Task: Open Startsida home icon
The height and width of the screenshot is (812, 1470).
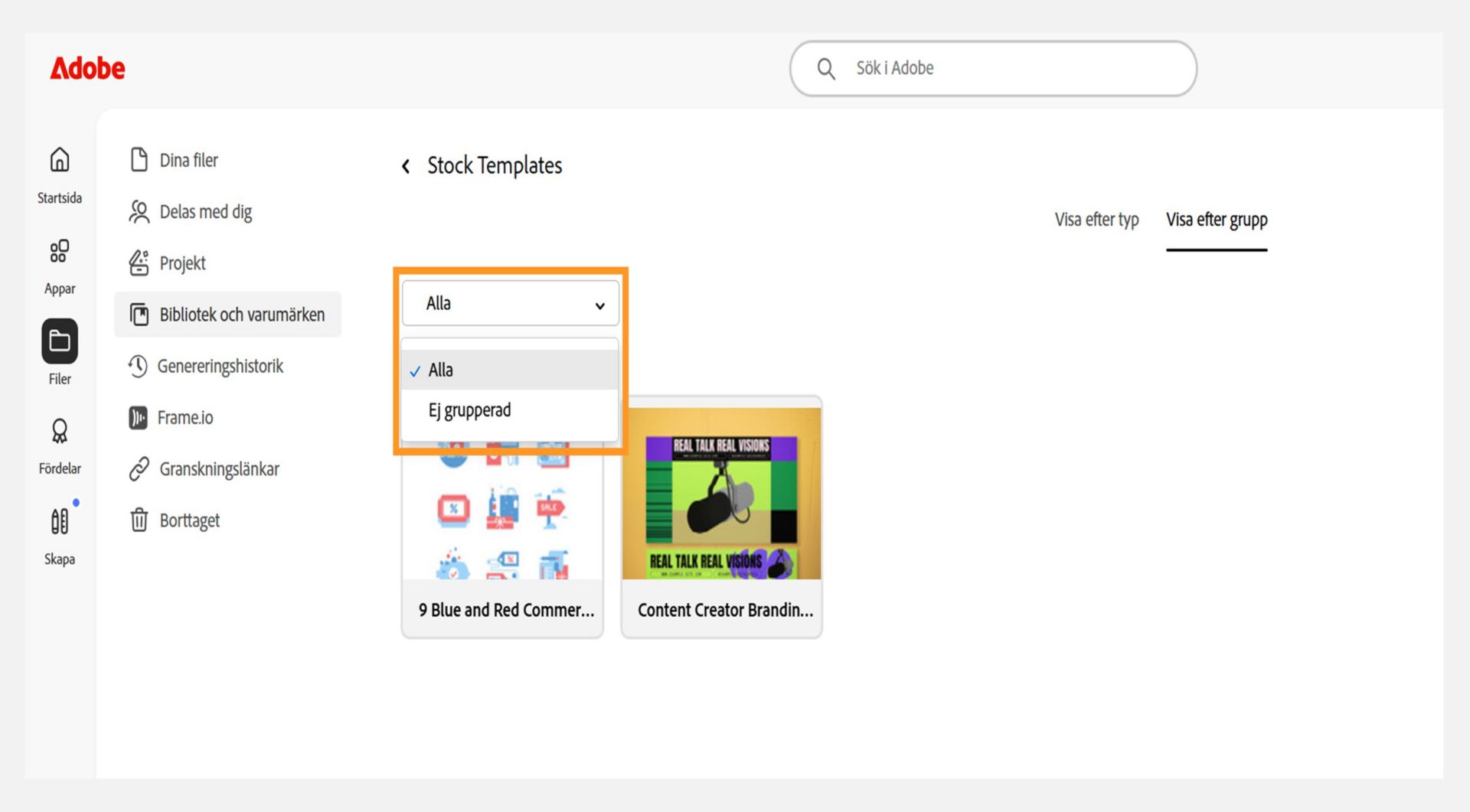Action: tap(60, 160)
